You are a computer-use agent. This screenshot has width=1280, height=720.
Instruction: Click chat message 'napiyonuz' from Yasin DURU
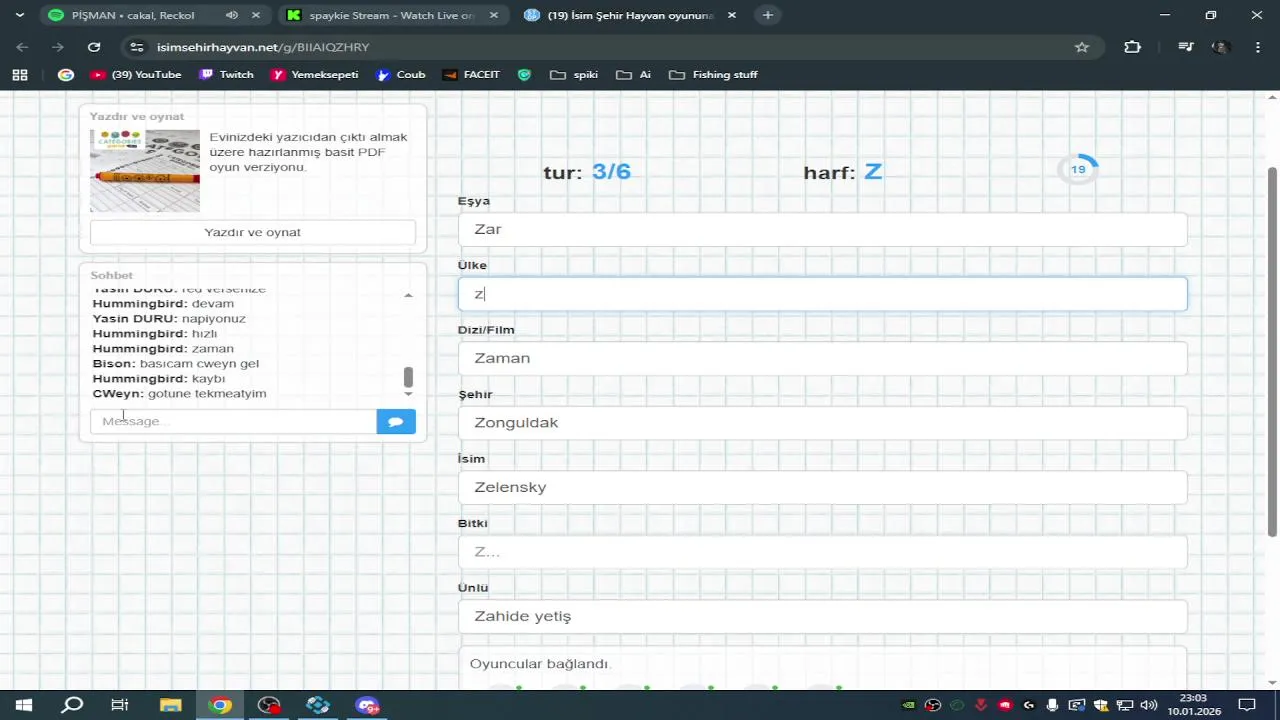(214, 319)
